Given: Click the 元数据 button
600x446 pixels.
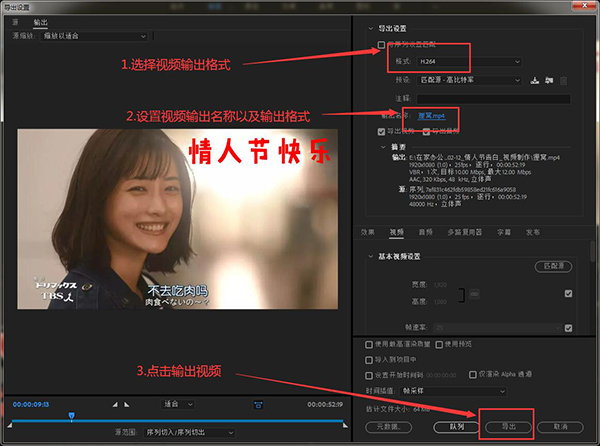Looking at the screenshot, I should 388,427.
